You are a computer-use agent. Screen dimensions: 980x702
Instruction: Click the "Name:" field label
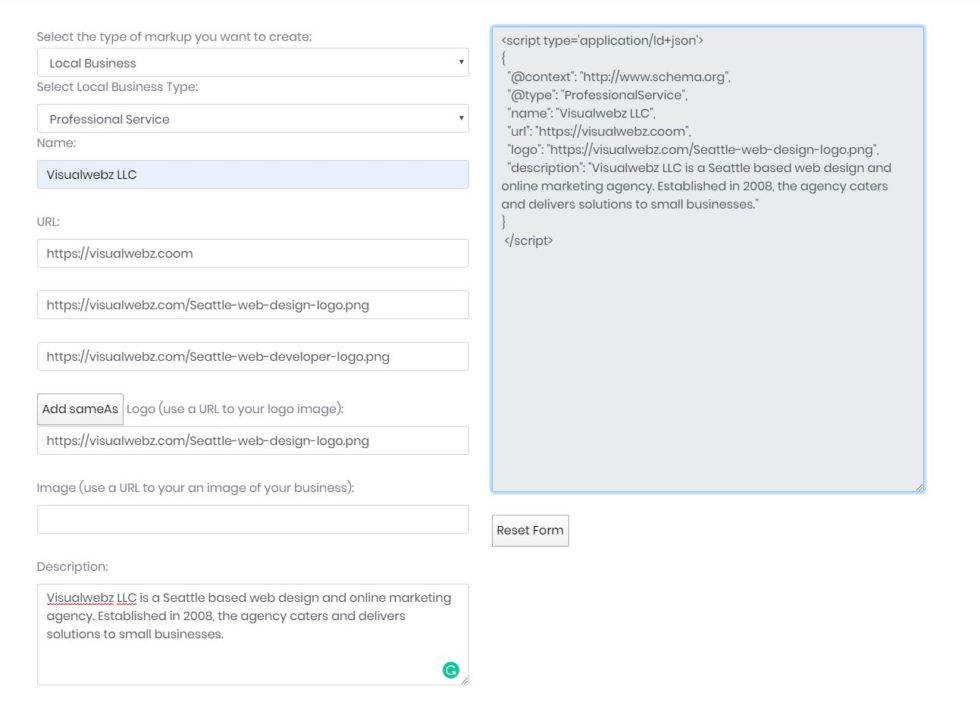coord(56,144)
